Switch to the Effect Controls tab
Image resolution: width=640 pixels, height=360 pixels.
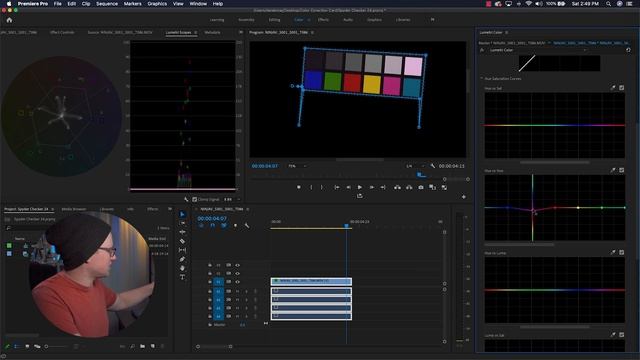click(x=62, y=32)
